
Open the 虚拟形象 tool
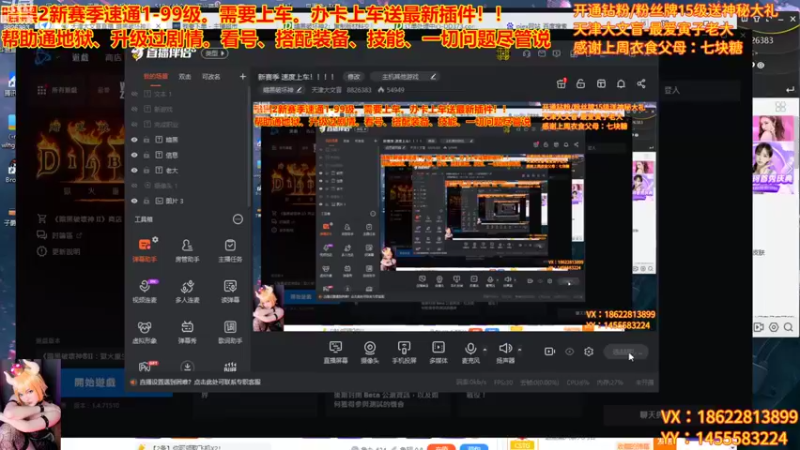[144, 332]
